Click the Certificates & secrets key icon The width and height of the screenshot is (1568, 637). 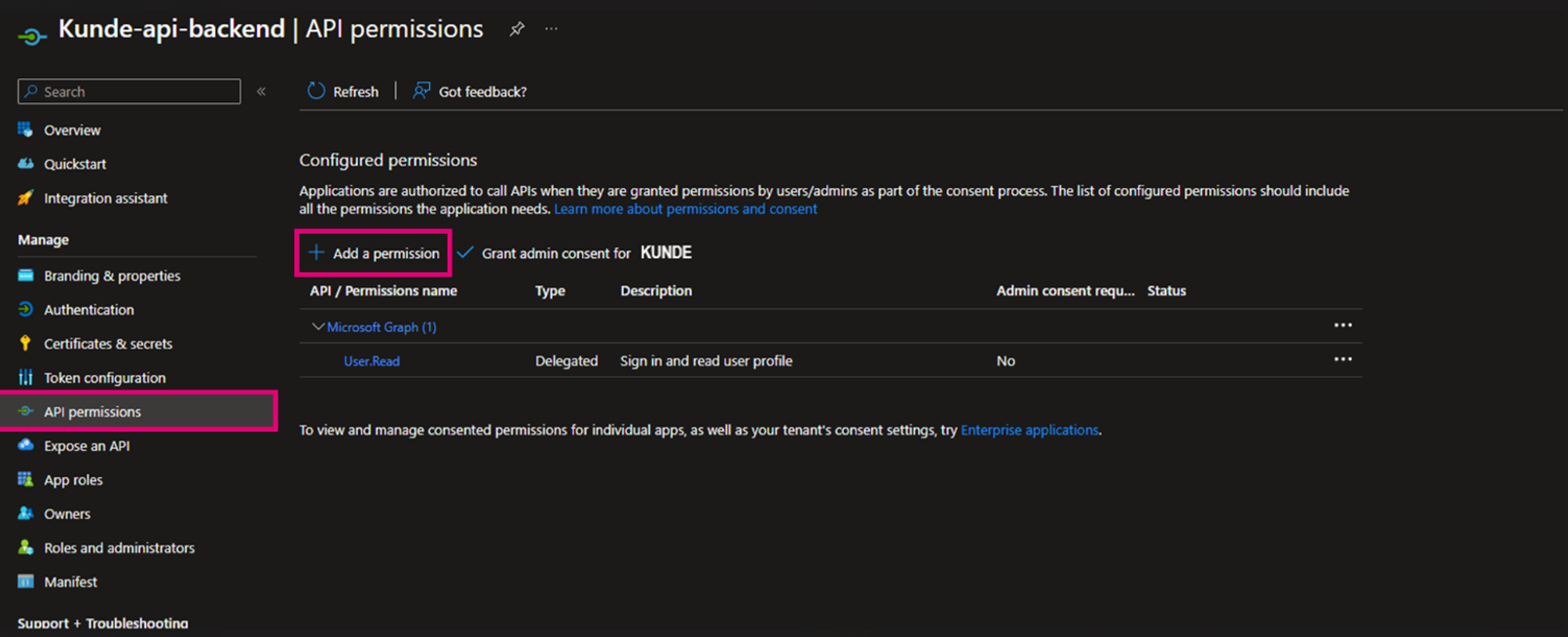point(25,343)
